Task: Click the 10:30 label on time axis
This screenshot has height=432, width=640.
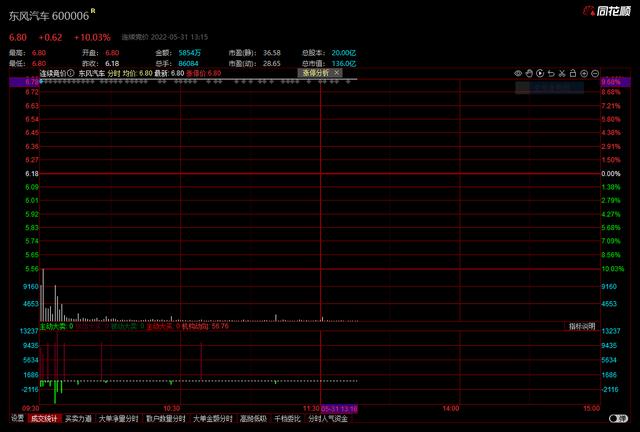Action: [171, 408]
